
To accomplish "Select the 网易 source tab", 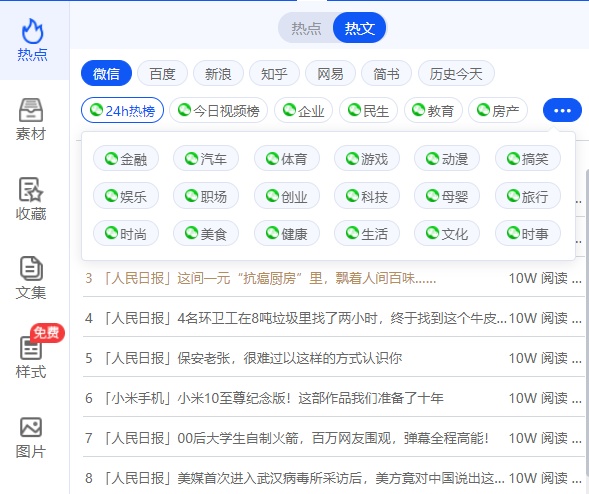I will pos(330,74).
